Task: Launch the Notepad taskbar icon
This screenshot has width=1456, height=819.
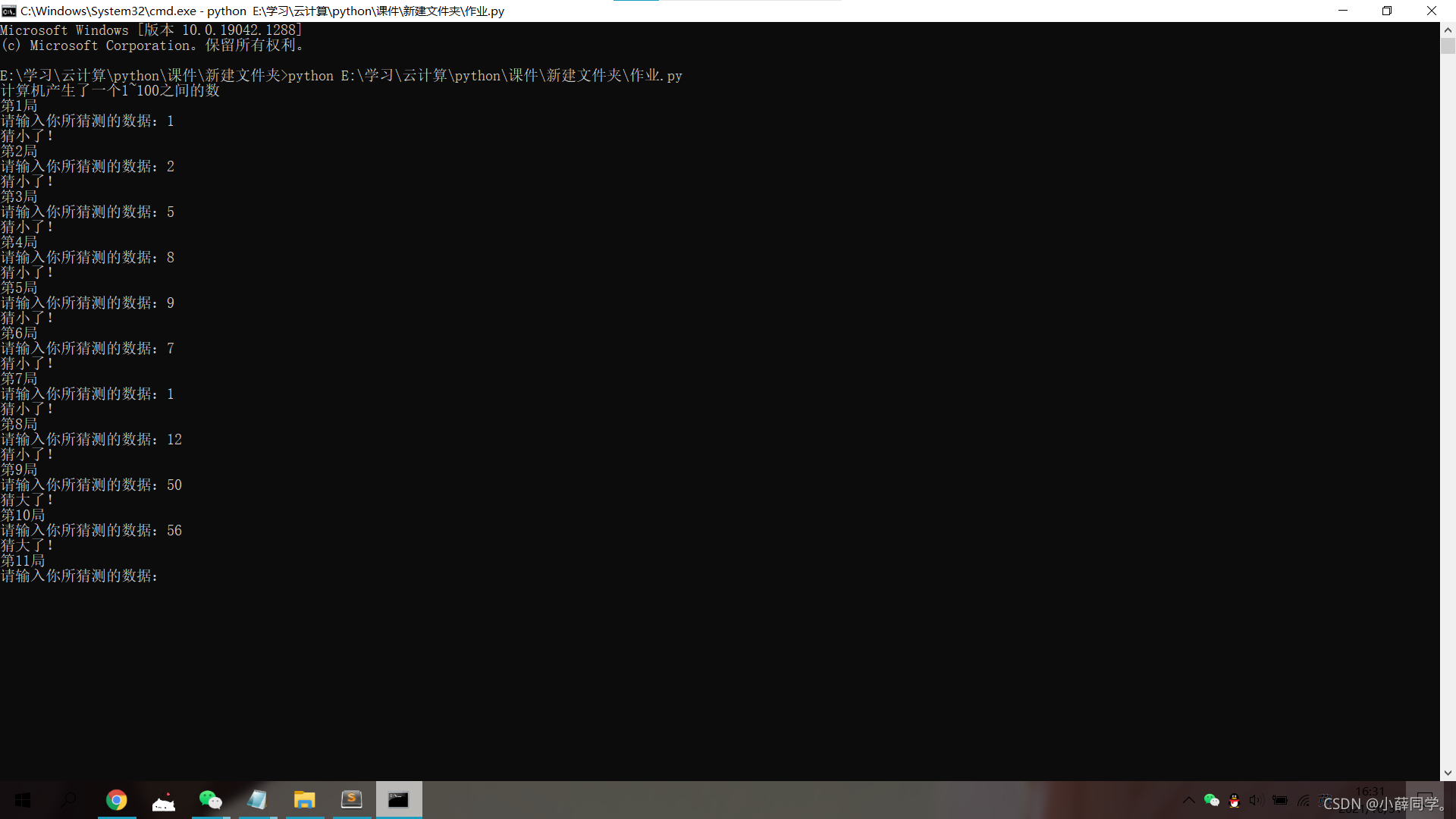Action: [x=257, y=800]
